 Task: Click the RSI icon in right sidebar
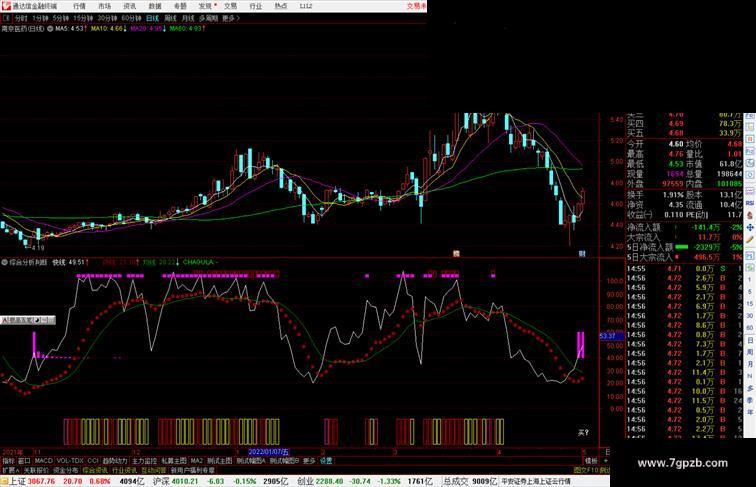click(x=750, y=203)
